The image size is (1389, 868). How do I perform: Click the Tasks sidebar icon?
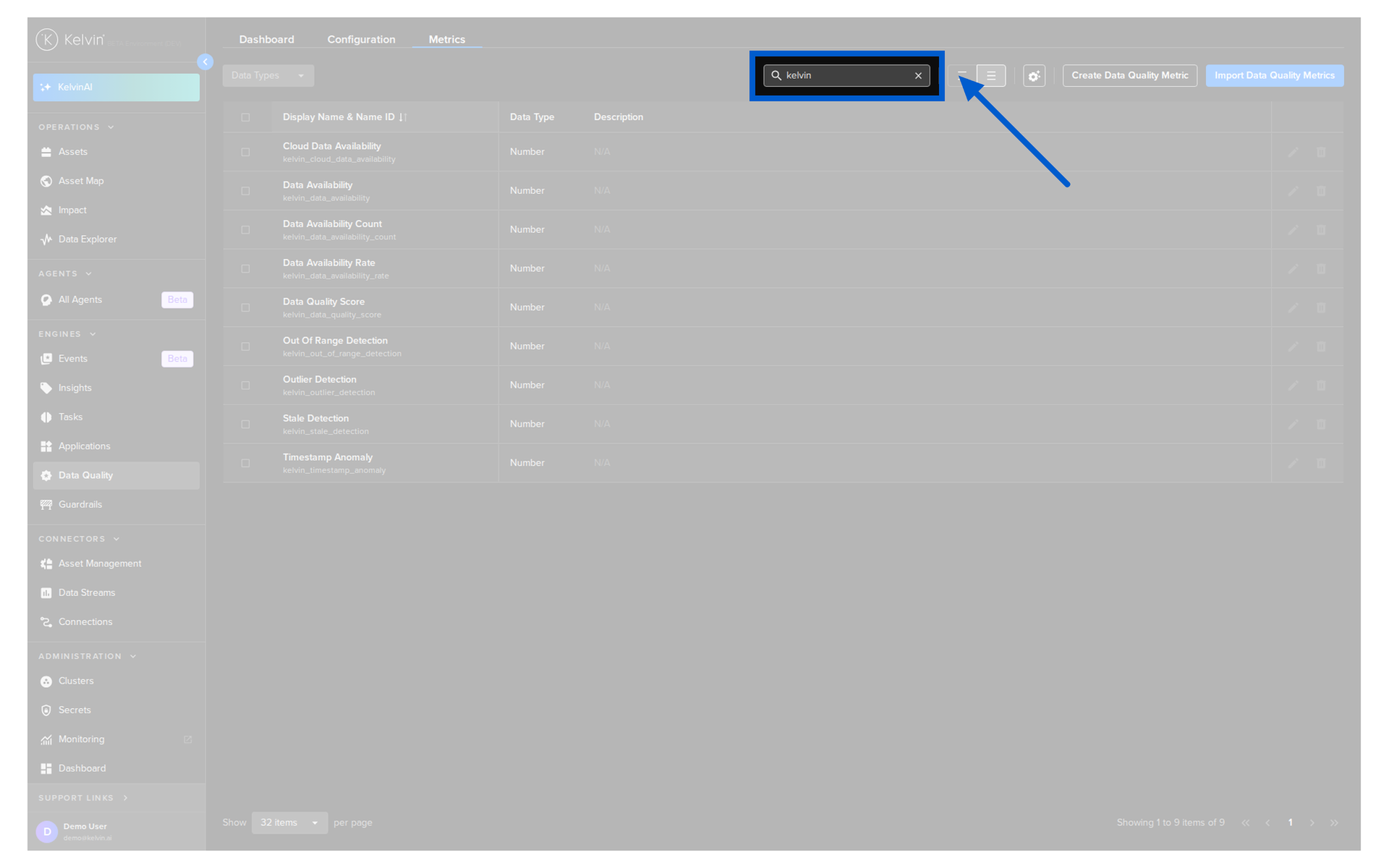pyautogui.click(x=46, y=417)
